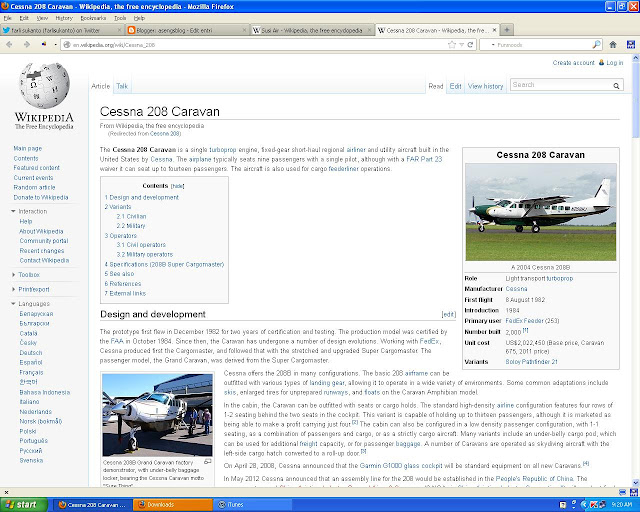Open the Random article sidebar link
This screenshot has width=640, height=512.
tap(34, 187)
